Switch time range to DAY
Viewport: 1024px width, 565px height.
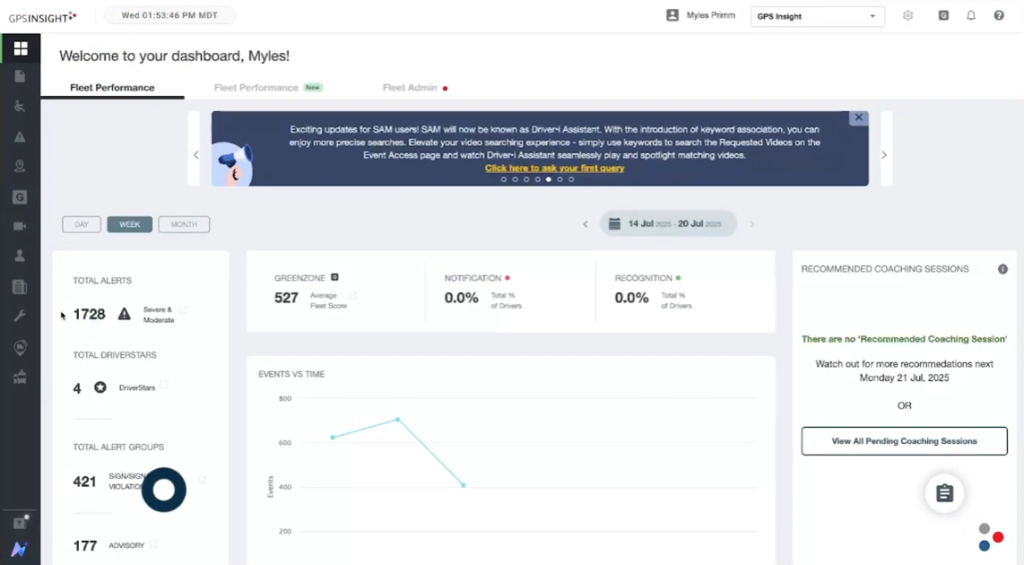(x=82, y=224)
